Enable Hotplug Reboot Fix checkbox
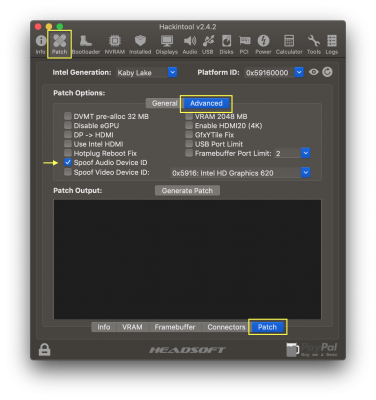The width and height of the screenshot is (376, 400). (68, 153)
